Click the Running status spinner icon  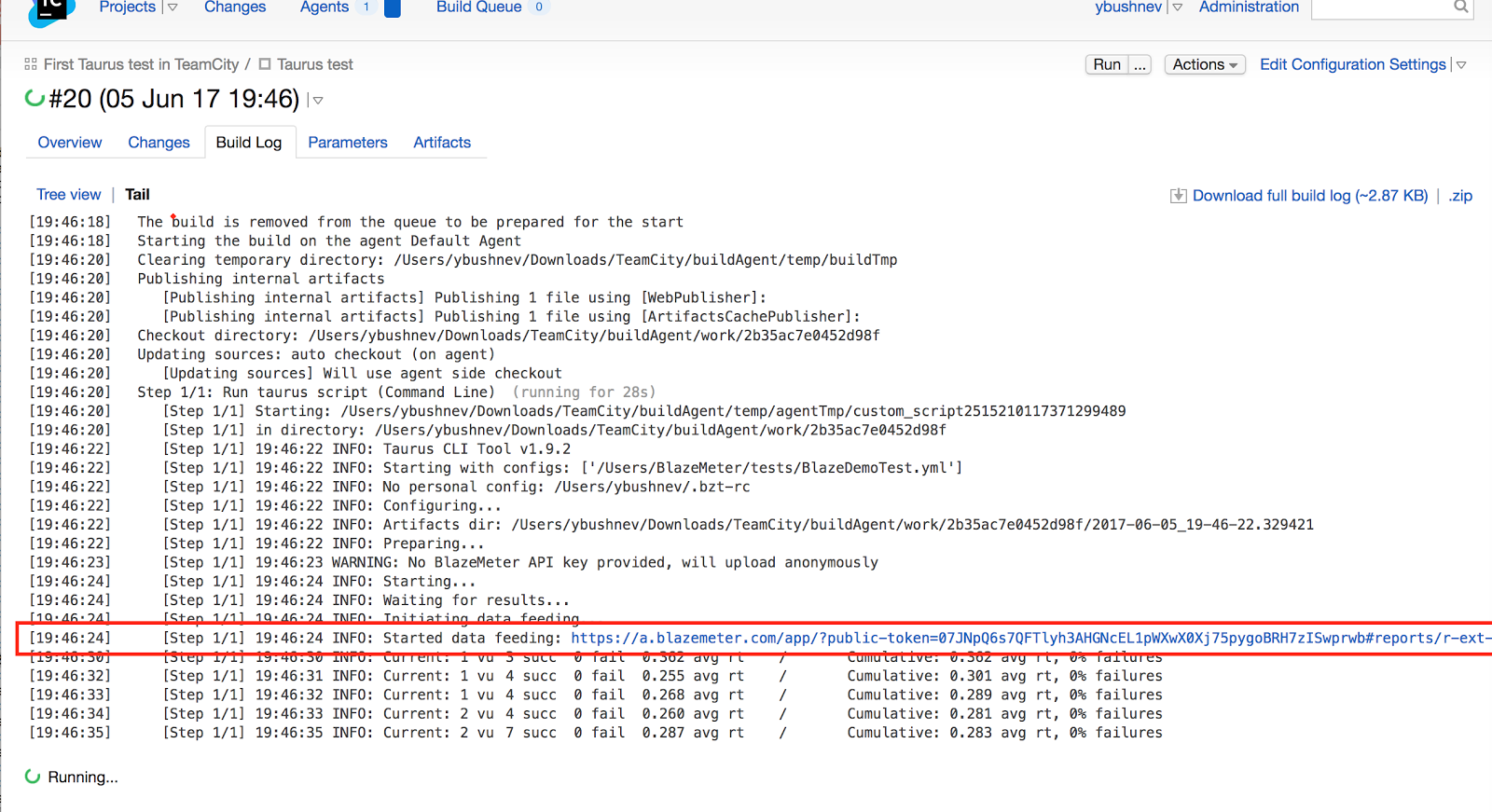[33, 777]
